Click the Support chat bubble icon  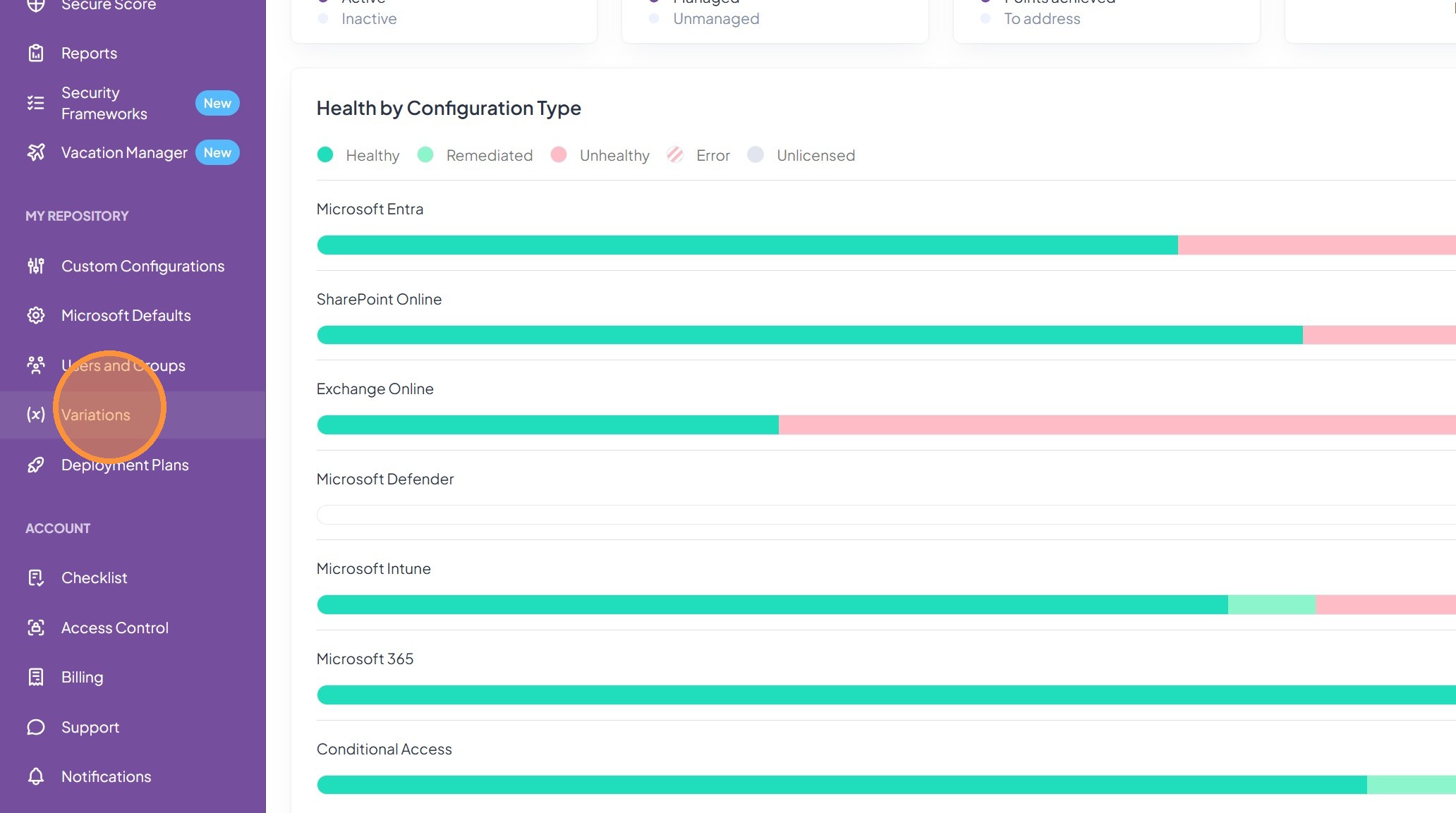tap(36, 727)
